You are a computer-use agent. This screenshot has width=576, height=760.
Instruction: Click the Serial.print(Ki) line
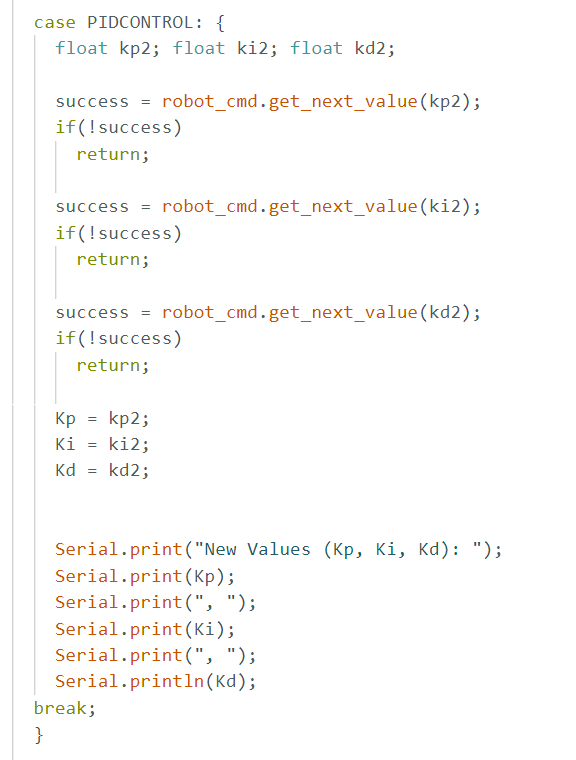click(x=145, y=629)
